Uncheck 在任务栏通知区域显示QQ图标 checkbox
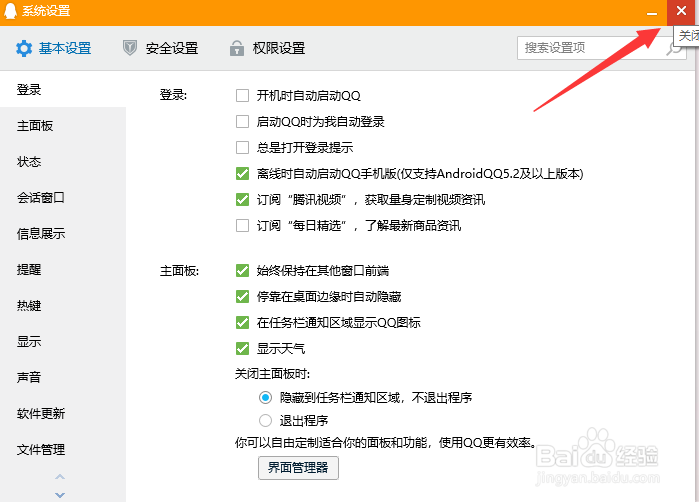 pyautogui.click(x=243, y=322)
